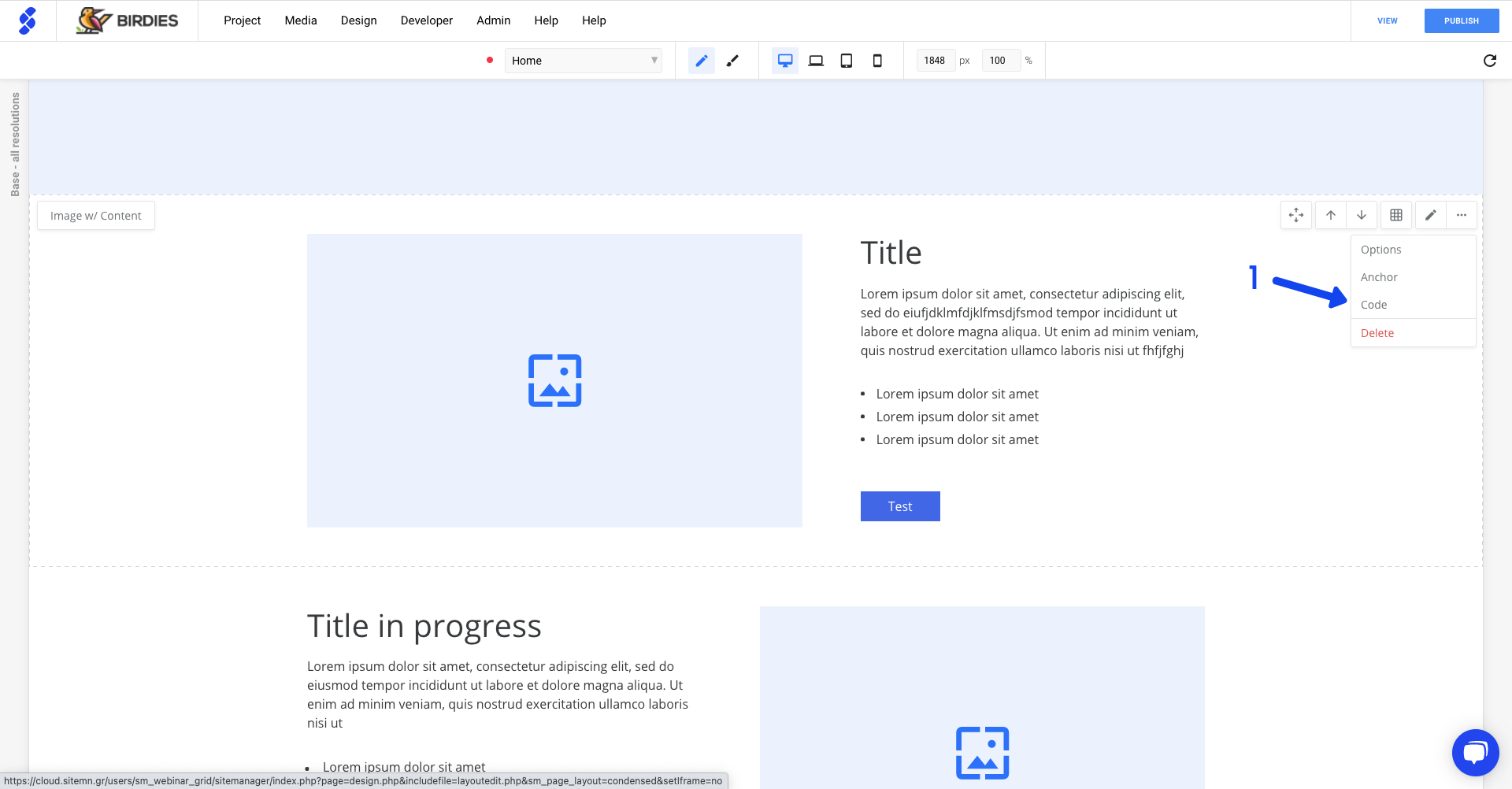Viewport: 1512px width, 789px height.
Task: Choose Delete from the context menu
Action: (x=1414, y=333)
